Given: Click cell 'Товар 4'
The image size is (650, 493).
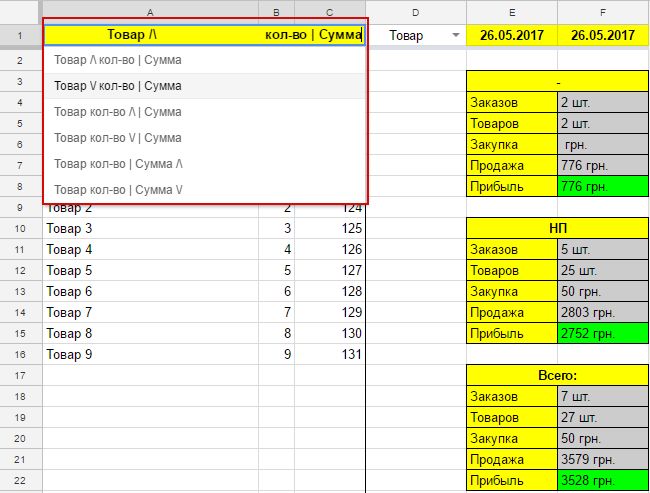Looking at the screenshot, I should click(150, 250).
